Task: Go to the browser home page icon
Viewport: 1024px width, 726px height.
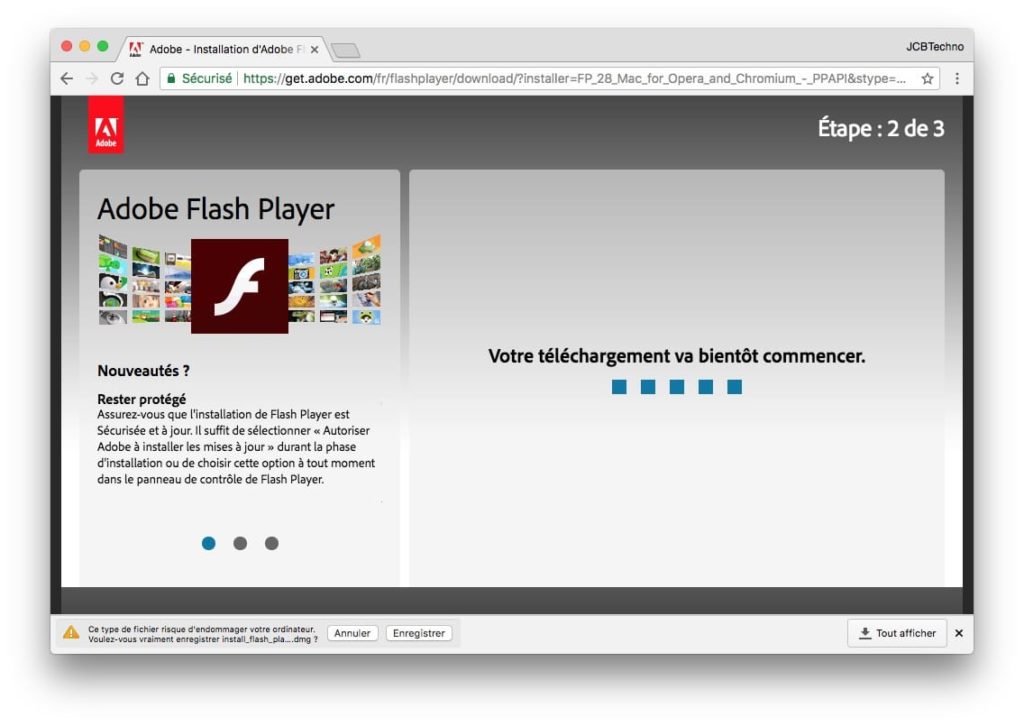Action: pos(142,79)
